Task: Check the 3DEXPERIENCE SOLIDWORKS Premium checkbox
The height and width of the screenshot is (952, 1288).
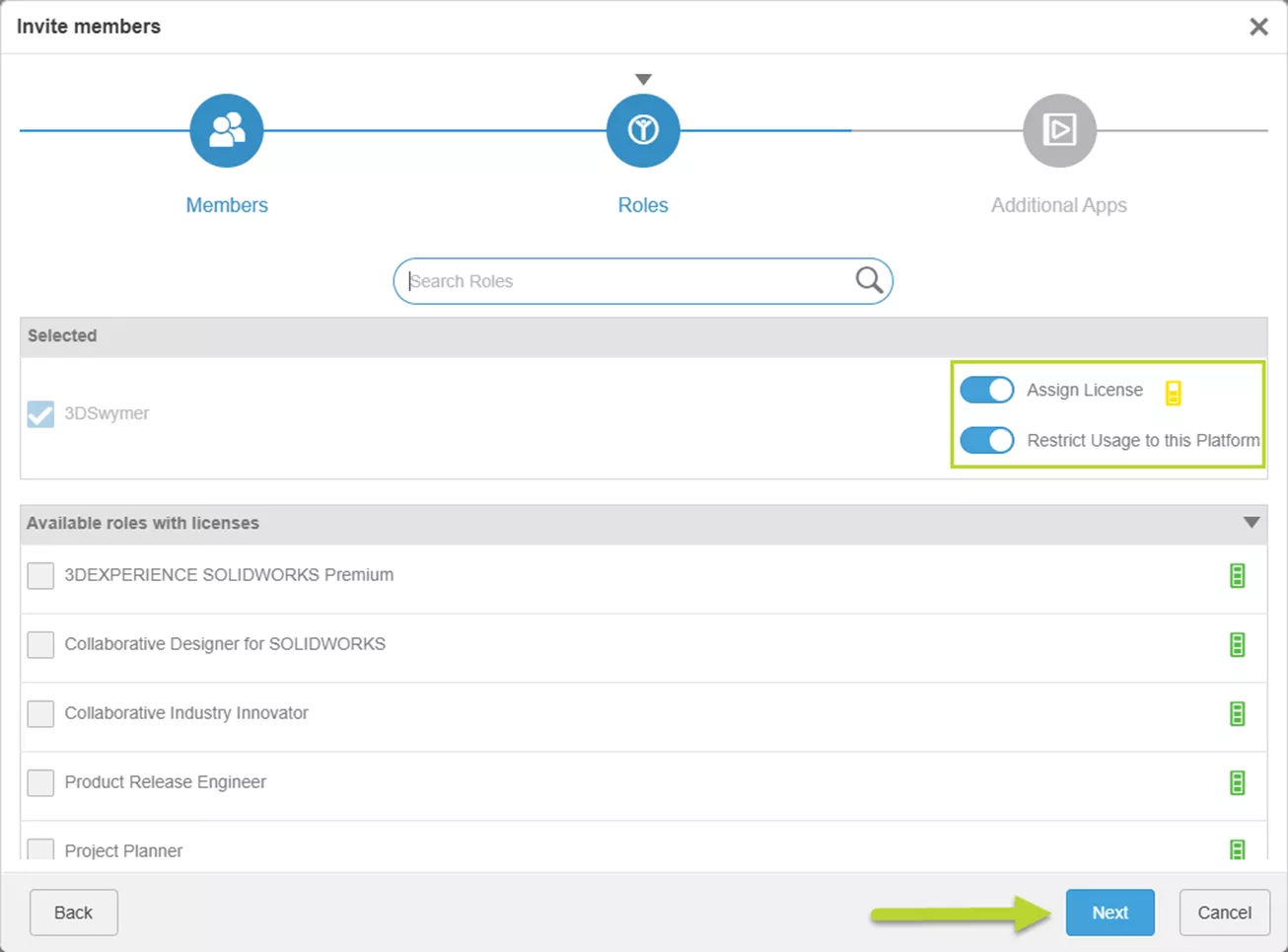Action: (40, 575)
